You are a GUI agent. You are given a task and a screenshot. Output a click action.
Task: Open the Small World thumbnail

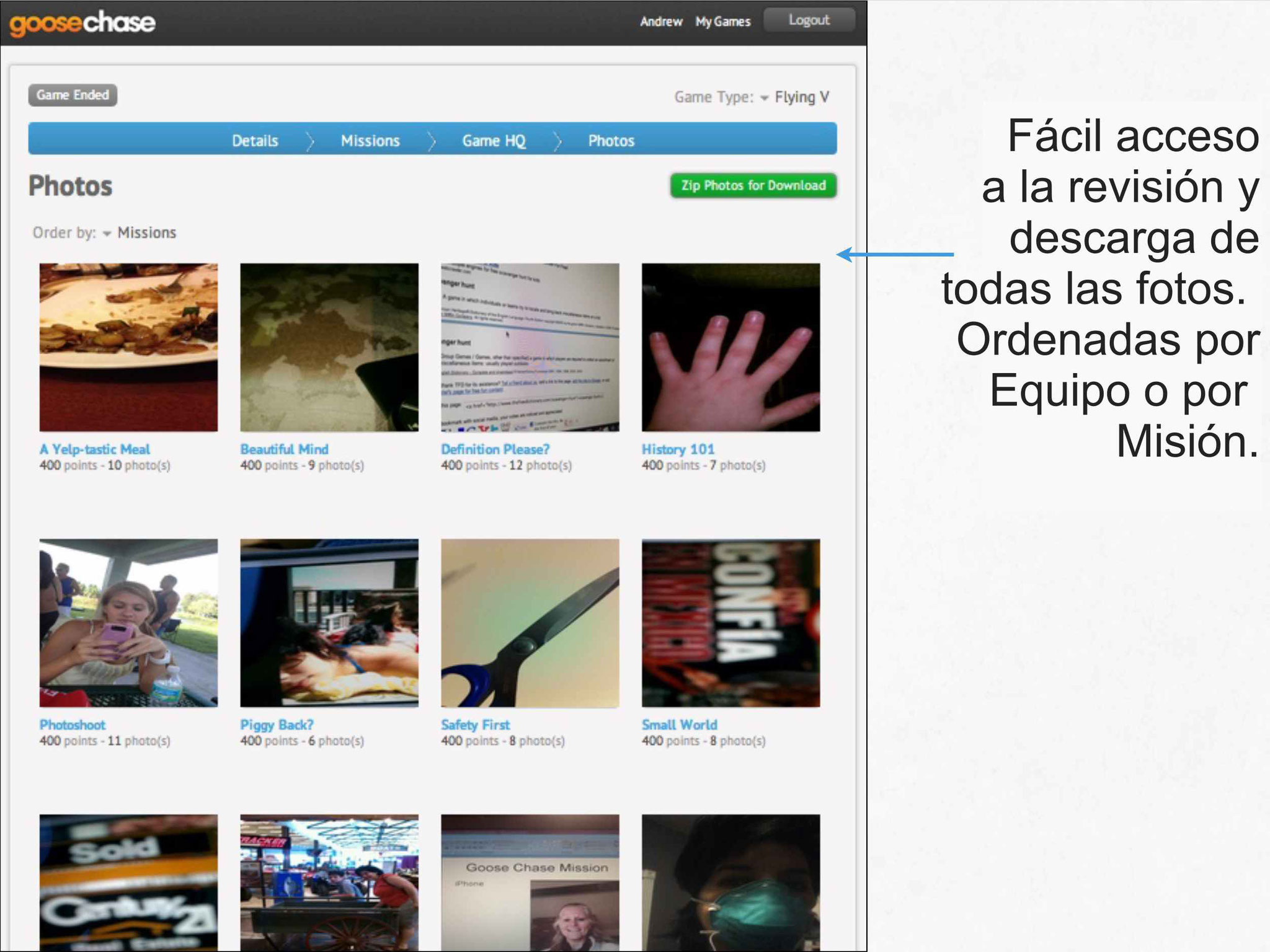[x=730, y=623]
